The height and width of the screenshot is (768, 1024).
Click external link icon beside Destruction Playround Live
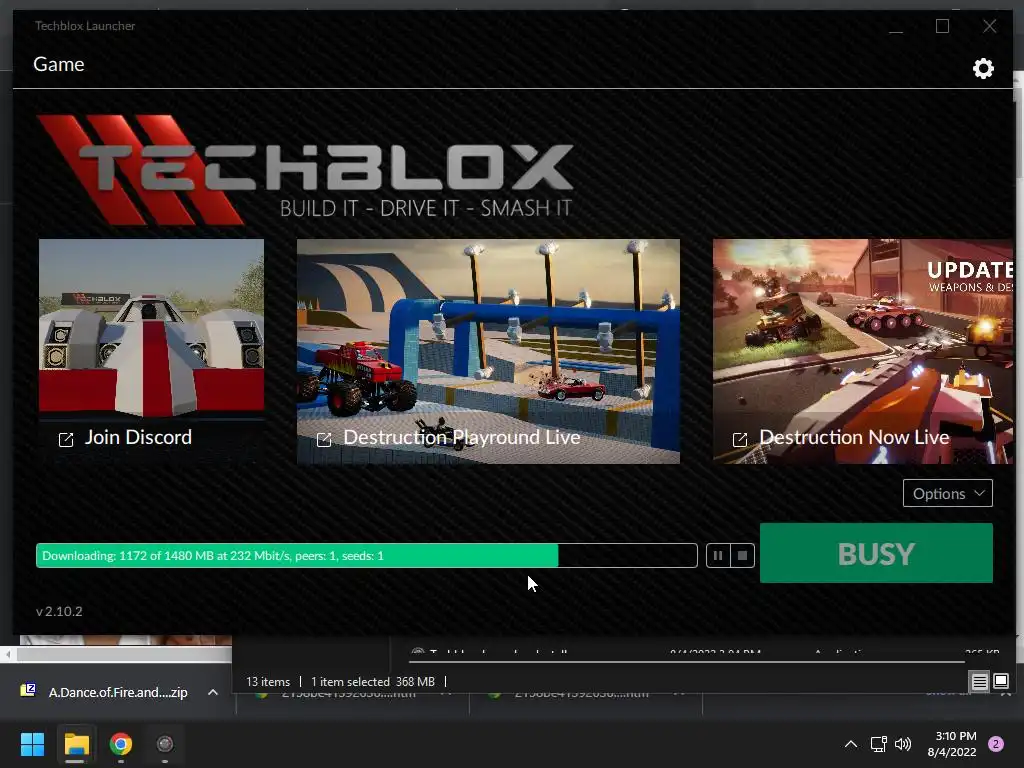pos(324,440)
